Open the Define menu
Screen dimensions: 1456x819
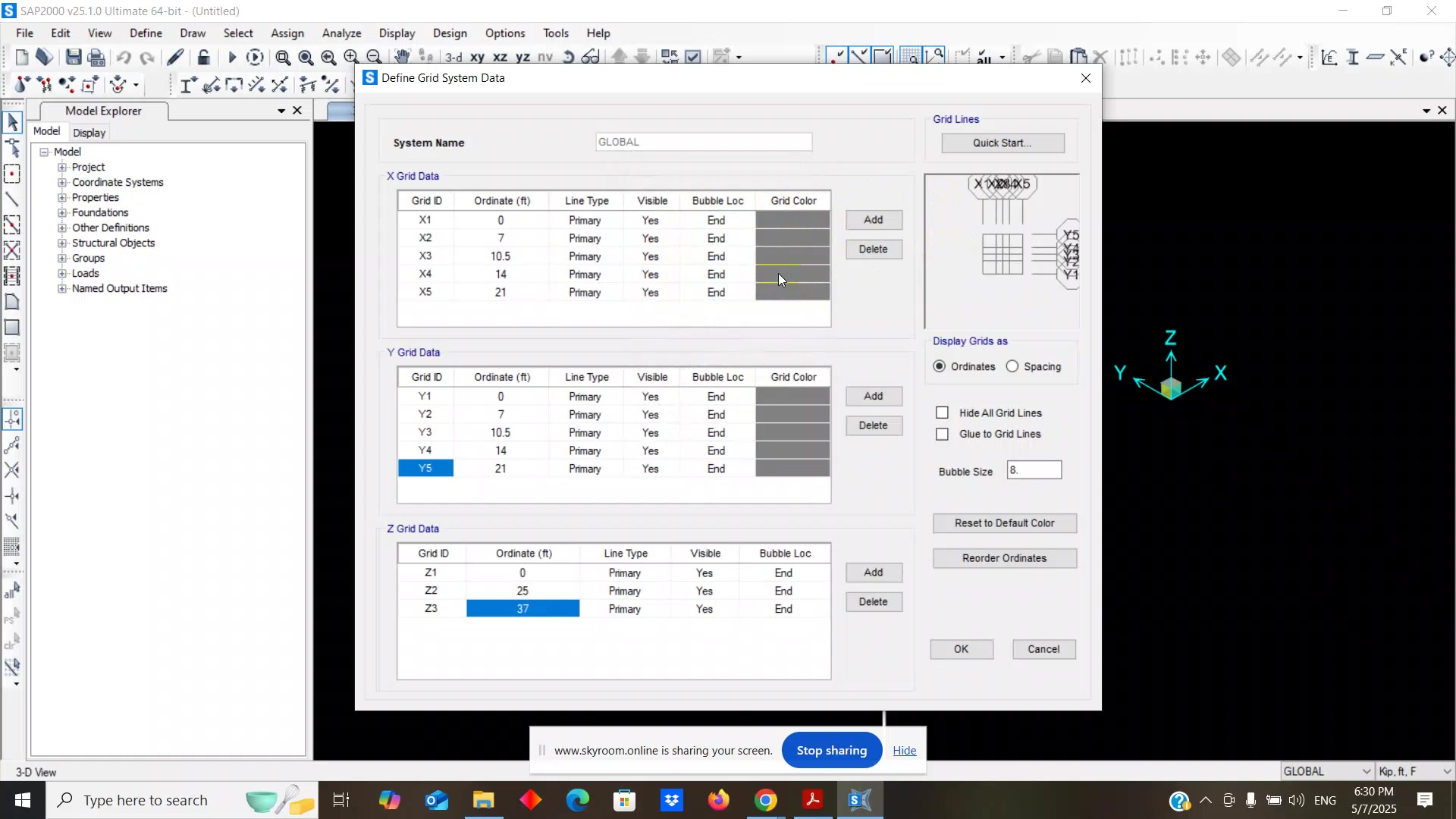pyautogui.click(x=146, y=33)
